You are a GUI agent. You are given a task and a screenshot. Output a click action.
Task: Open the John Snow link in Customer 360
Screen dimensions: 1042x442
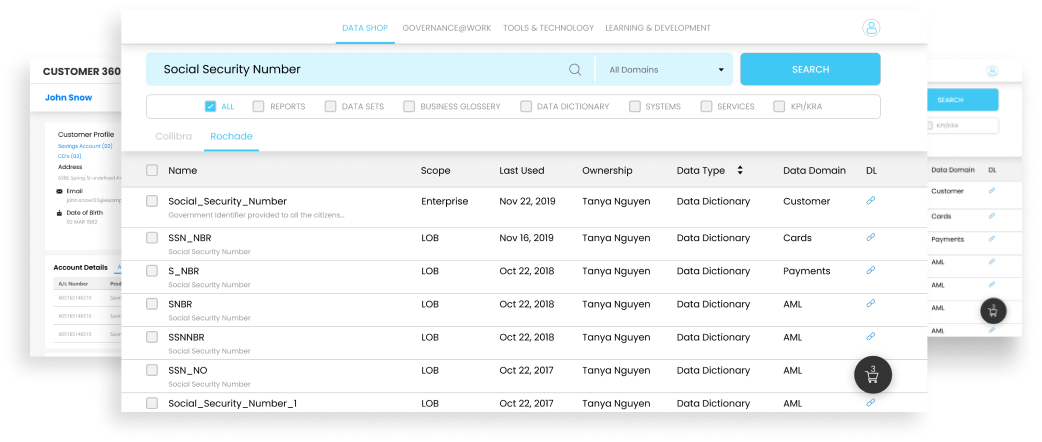(68, 98)
